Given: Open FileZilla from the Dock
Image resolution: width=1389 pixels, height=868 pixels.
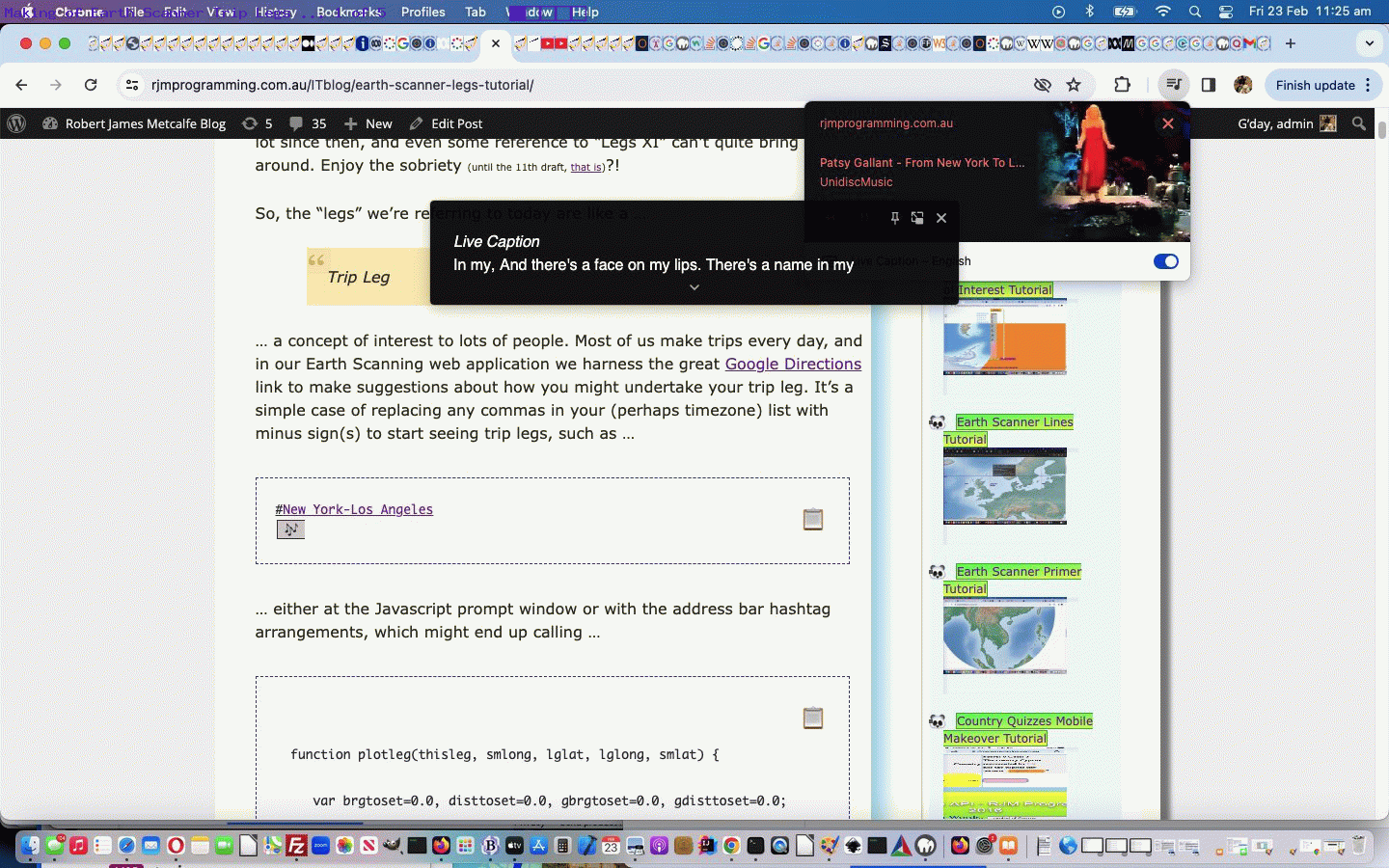Looking at the screenshot, I should pyautogui.click(x=296, y=846).
